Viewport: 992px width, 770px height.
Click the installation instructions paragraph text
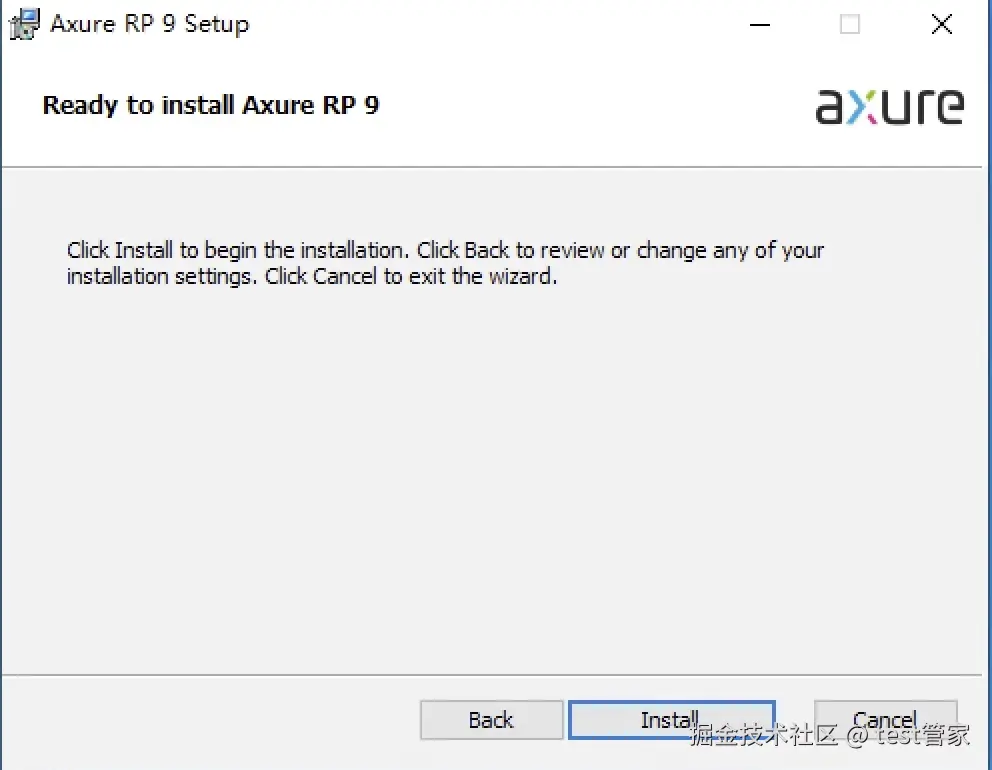pos(444,263)
